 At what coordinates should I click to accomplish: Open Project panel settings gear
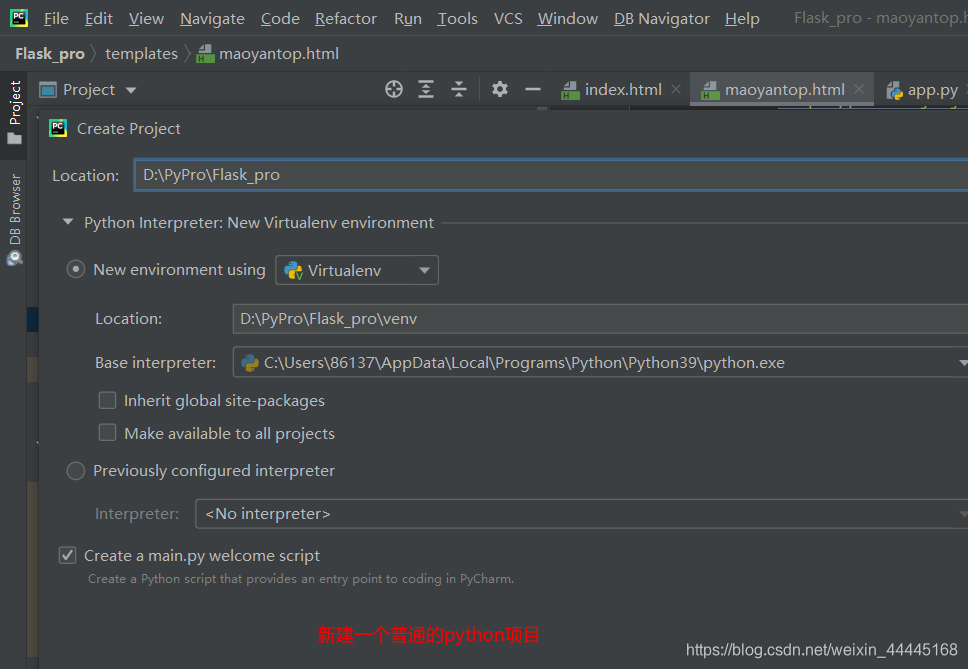pyautogui.click(x=499, y=89)
